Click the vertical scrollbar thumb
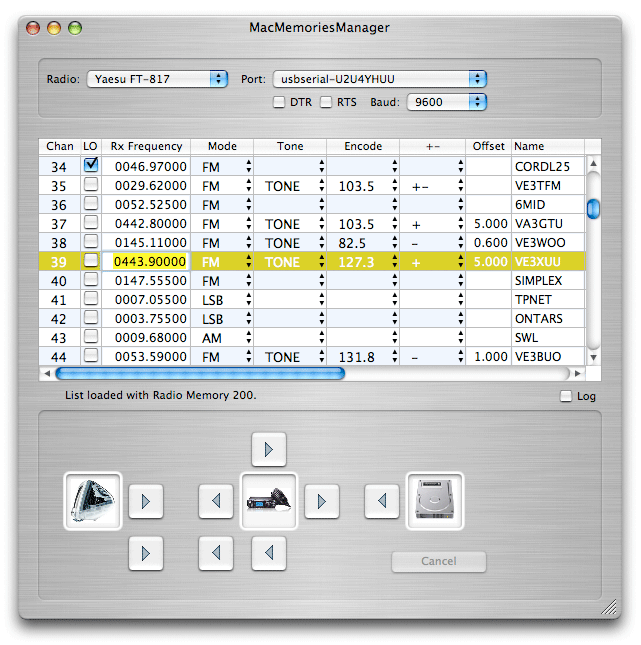Screen dimensions: 641x645 [593, 209]
